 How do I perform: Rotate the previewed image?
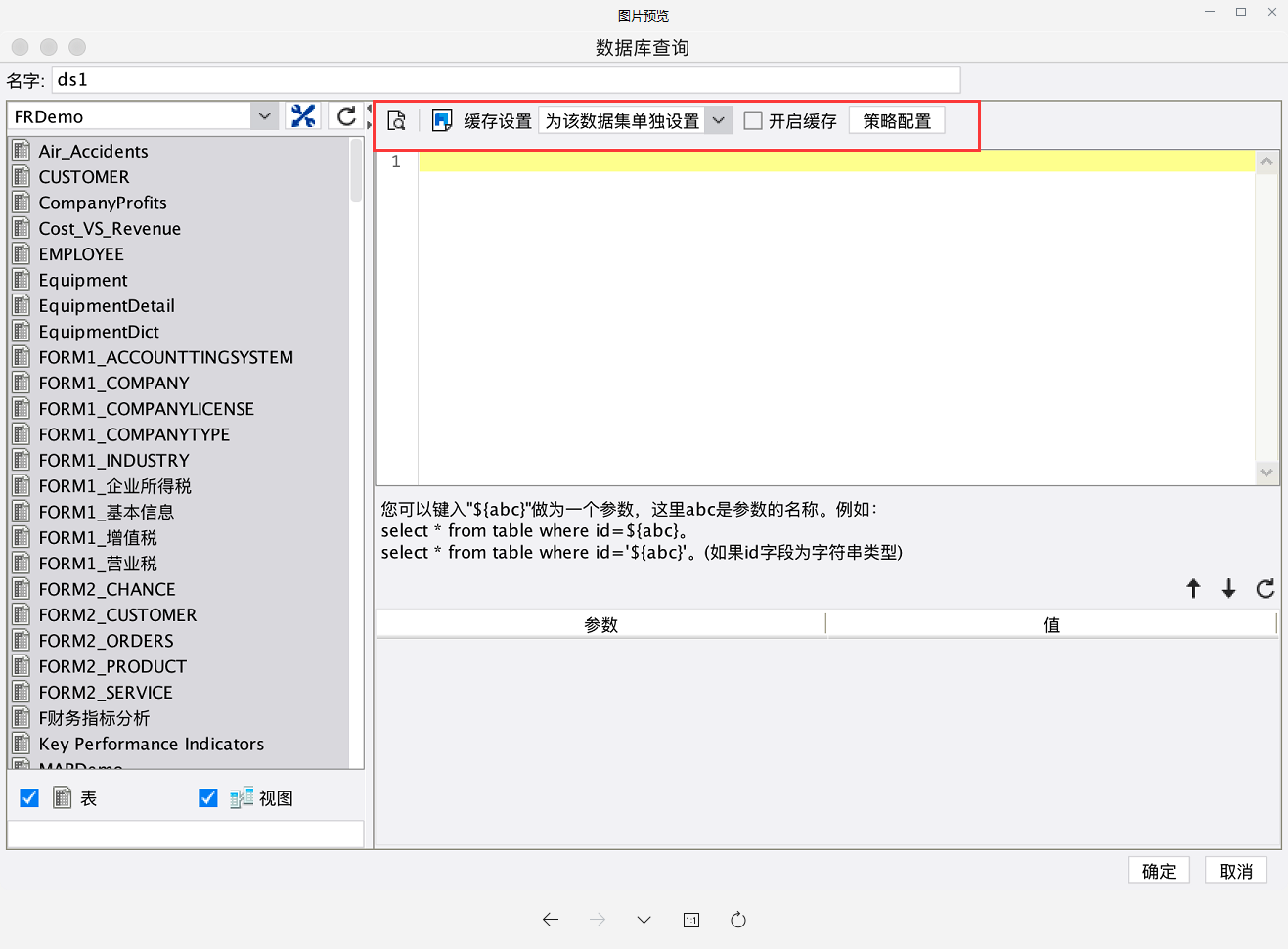738,920
